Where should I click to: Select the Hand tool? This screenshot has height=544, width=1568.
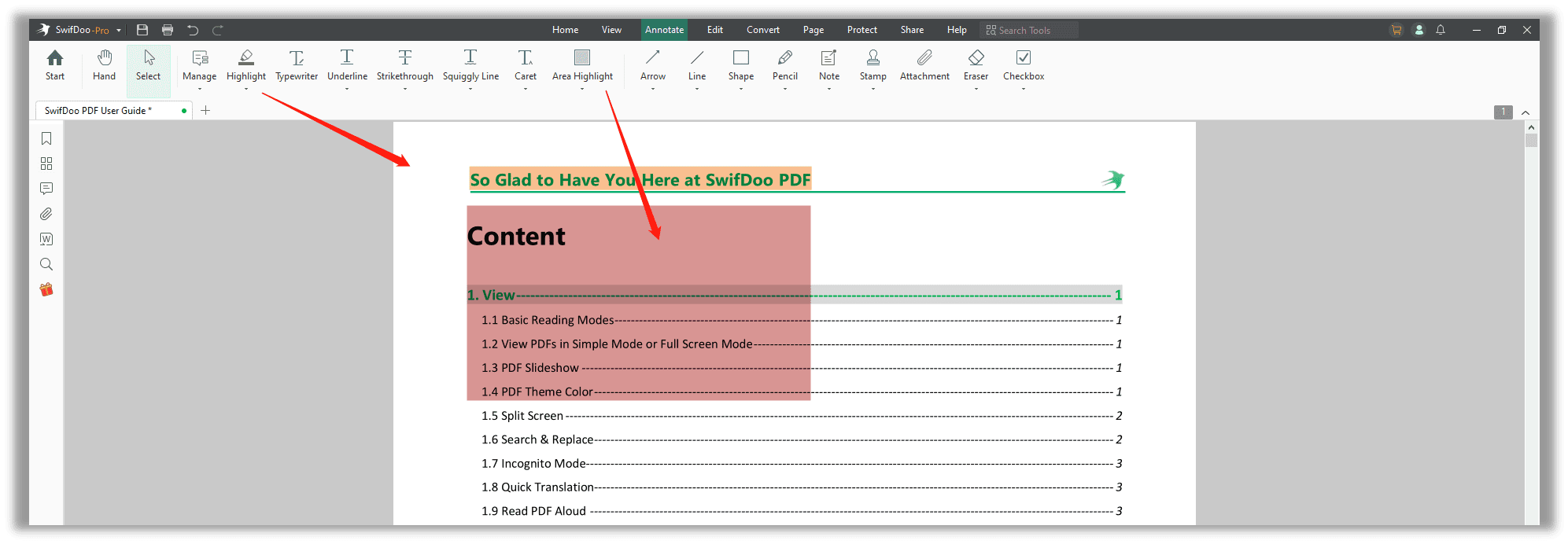tap(104, 66)
